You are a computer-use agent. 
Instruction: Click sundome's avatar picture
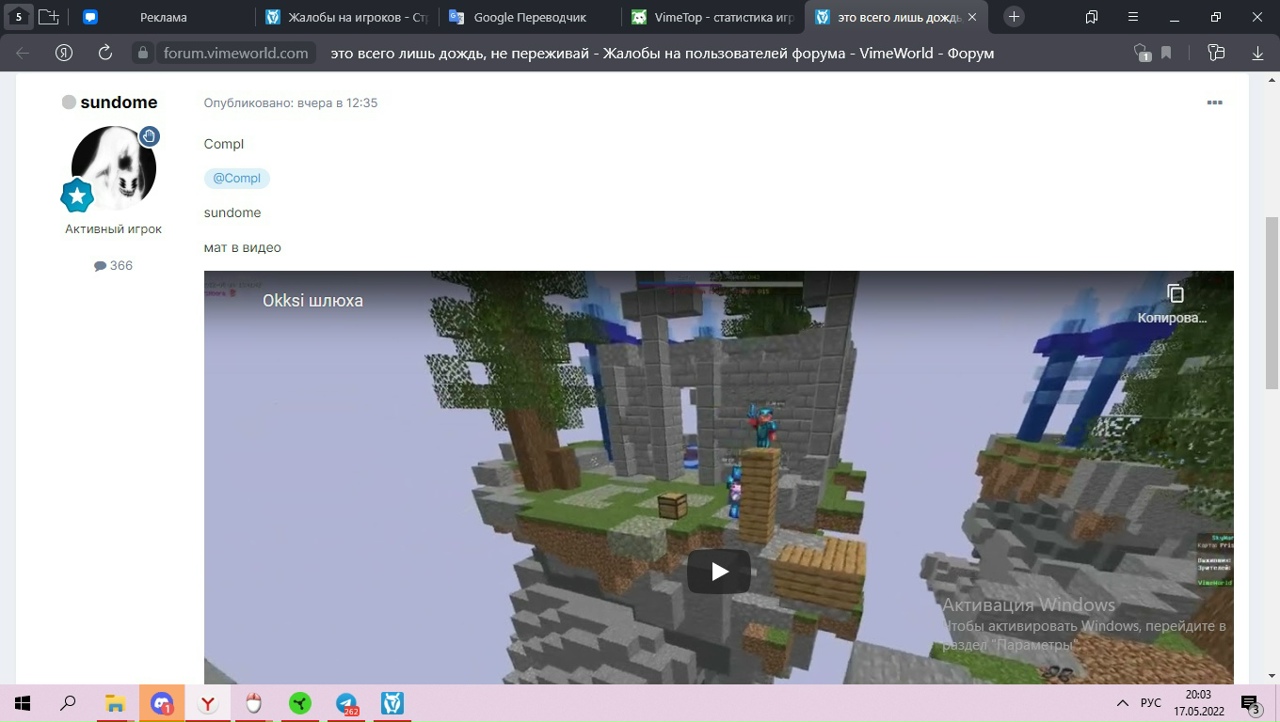point(113,167)
